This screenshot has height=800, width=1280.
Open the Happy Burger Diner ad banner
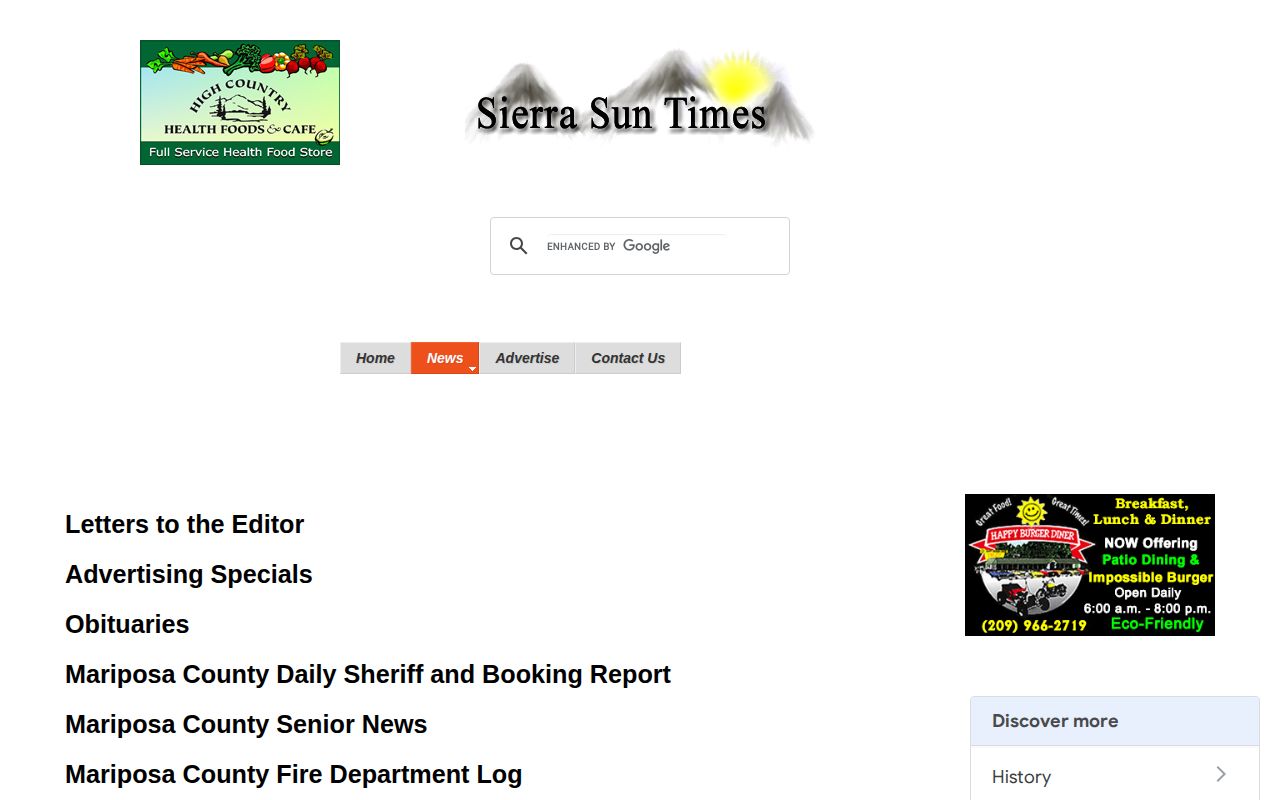(x=1090, y=565)
